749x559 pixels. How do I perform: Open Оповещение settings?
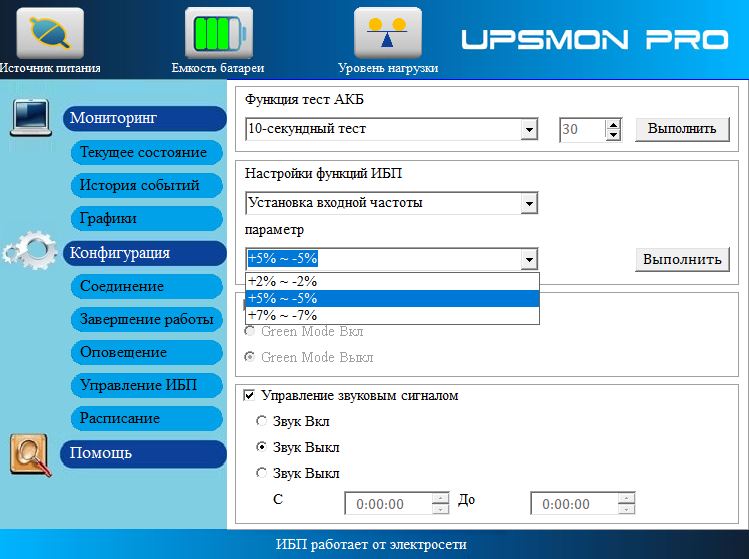point(147,352)
